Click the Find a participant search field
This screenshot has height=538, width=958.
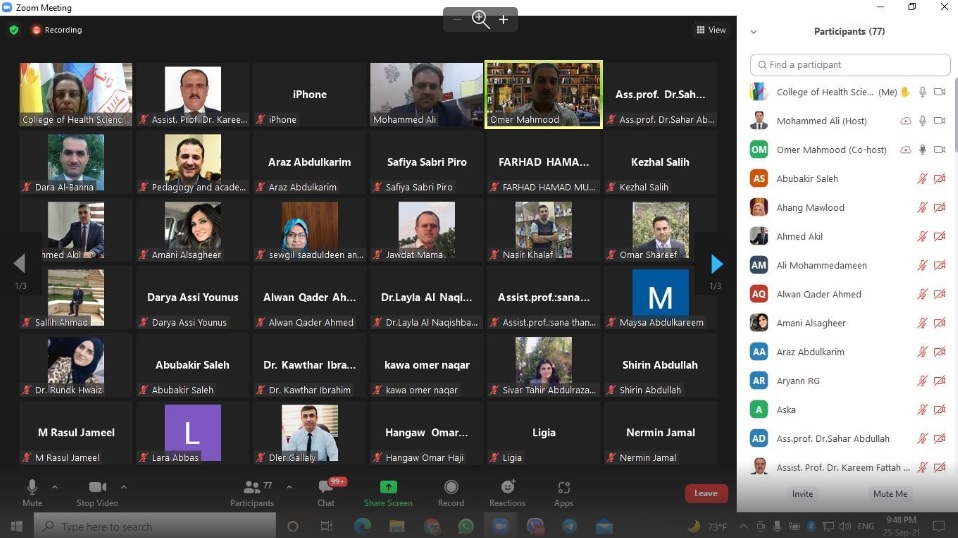(x=850, y=65)
